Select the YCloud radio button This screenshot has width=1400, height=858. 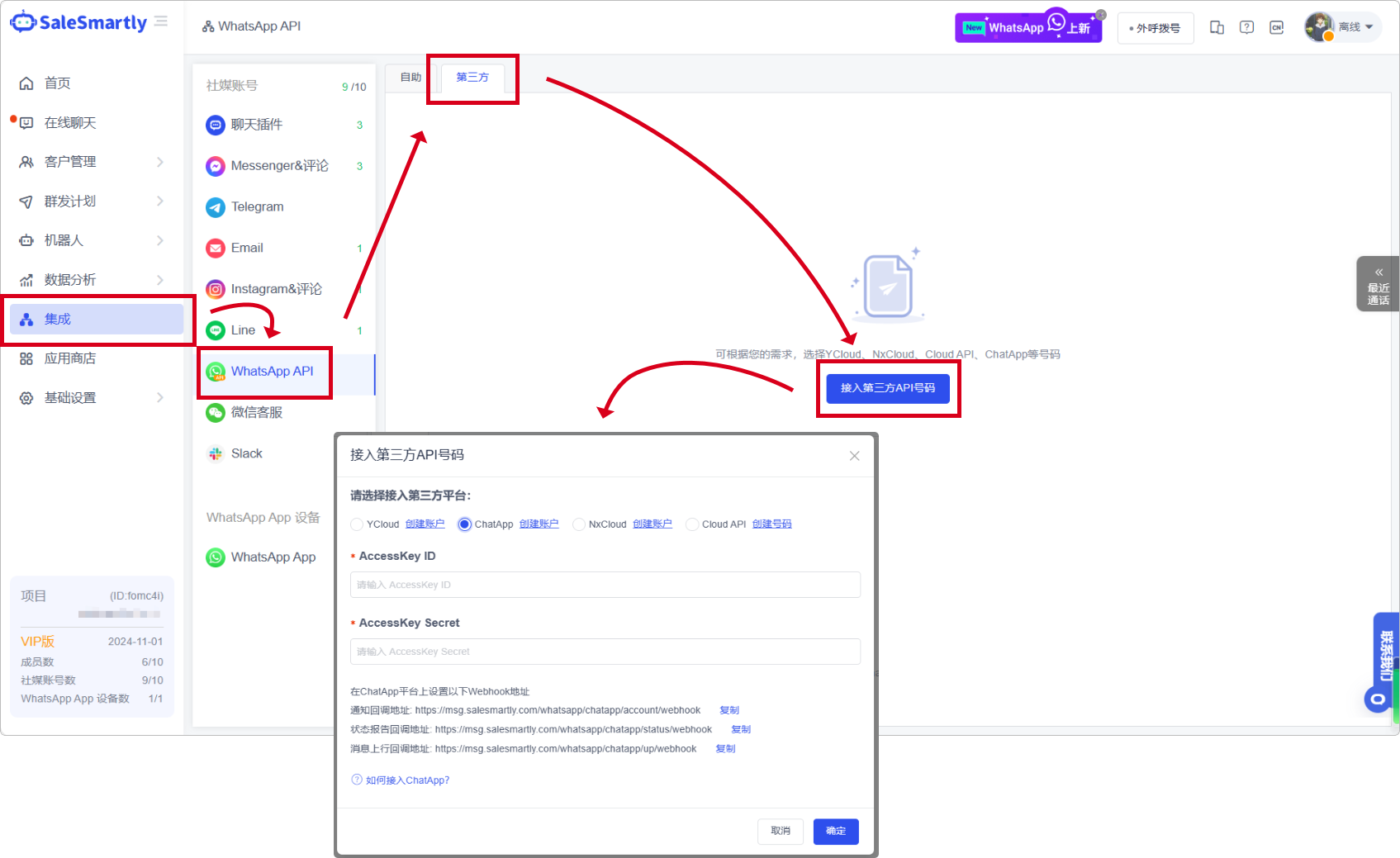pos(357,524)
